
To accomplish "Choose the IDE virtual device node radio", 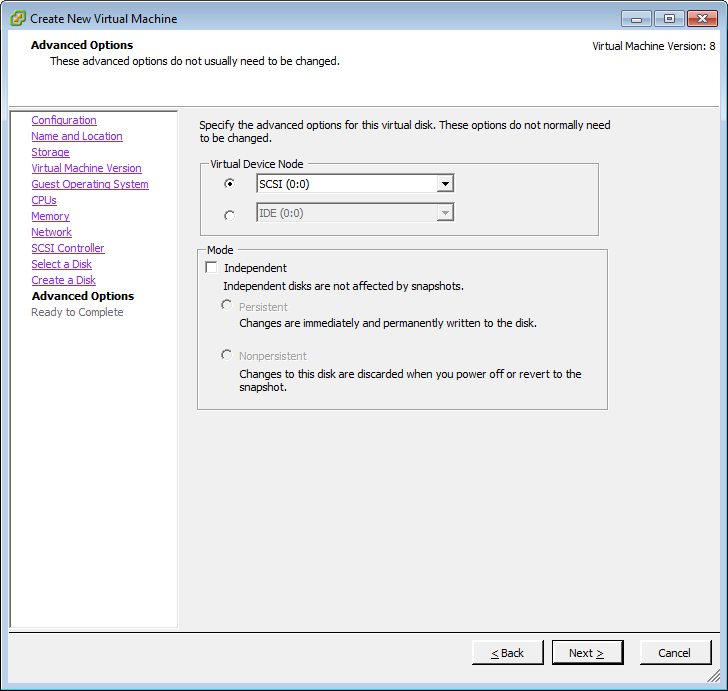I will click(x=230, y=214).
